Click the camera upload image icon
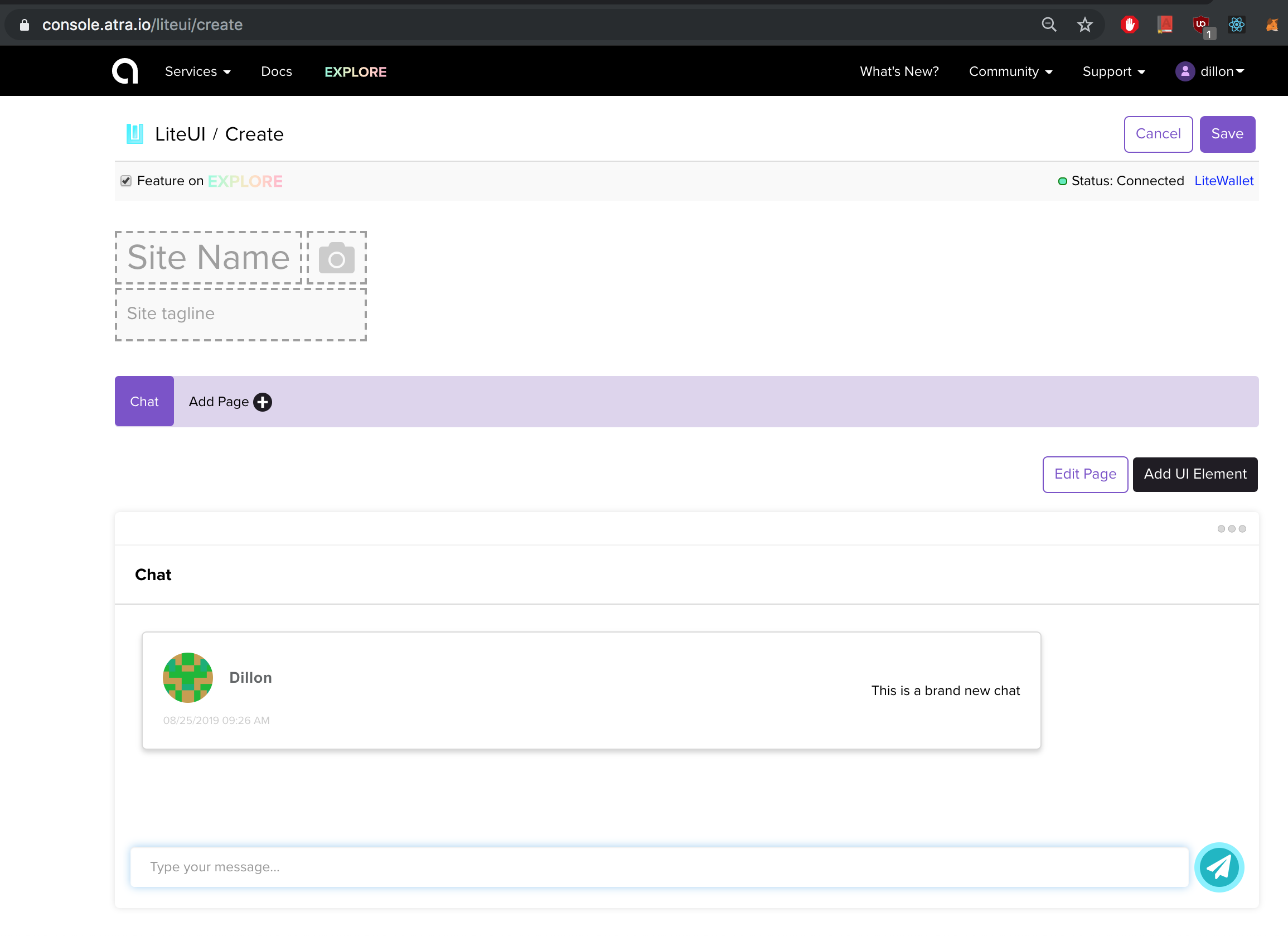 click(x=336, y=258)
